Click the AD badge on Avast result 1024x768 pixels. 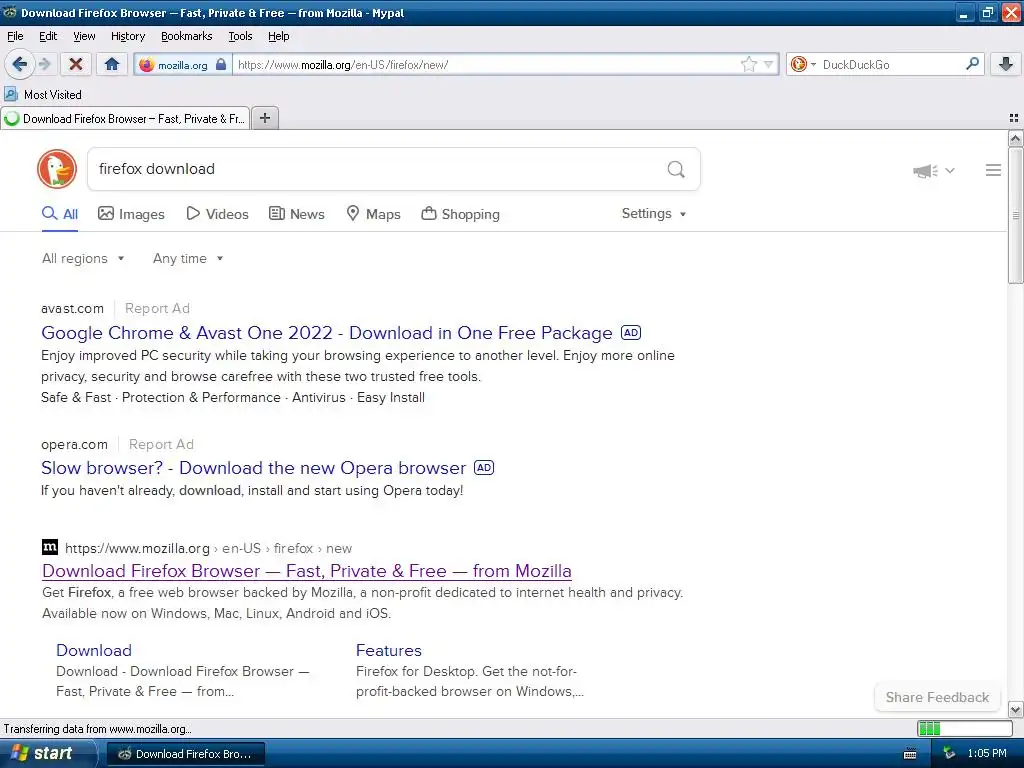point(631,332)
